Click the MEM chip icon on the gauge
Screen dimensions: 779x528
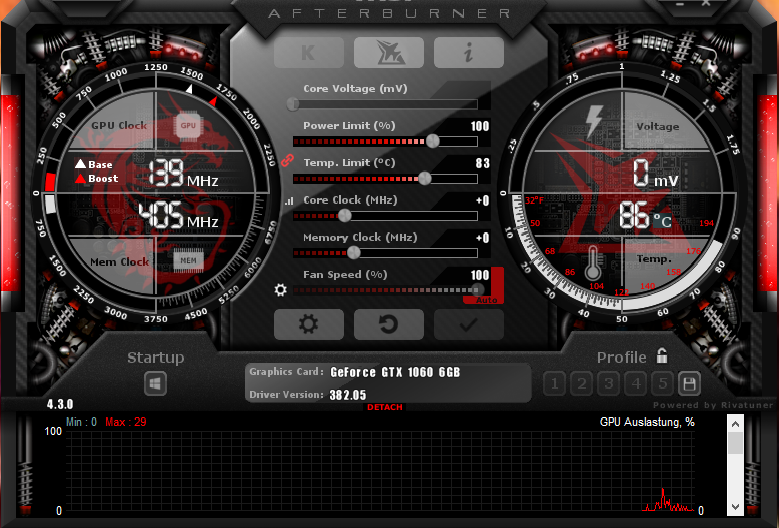tap(188, 260)
